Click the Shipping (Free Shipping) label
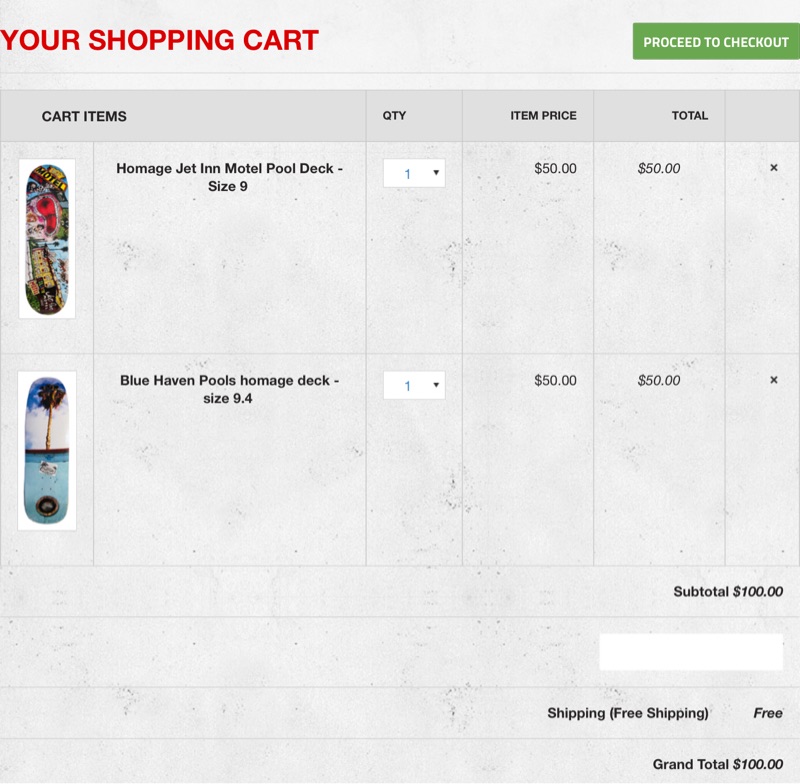800x784 pixels. (x=627, y=713)
